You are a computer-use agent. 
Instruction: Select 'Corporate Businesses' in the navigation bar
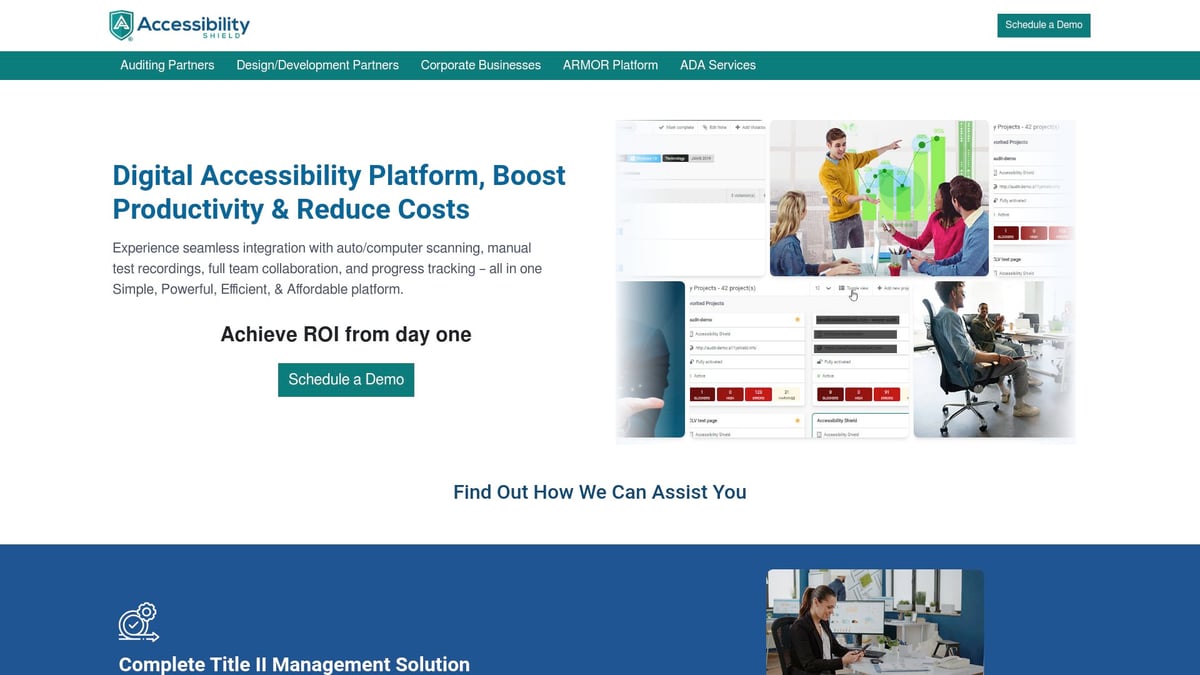[x=480, y=64]
